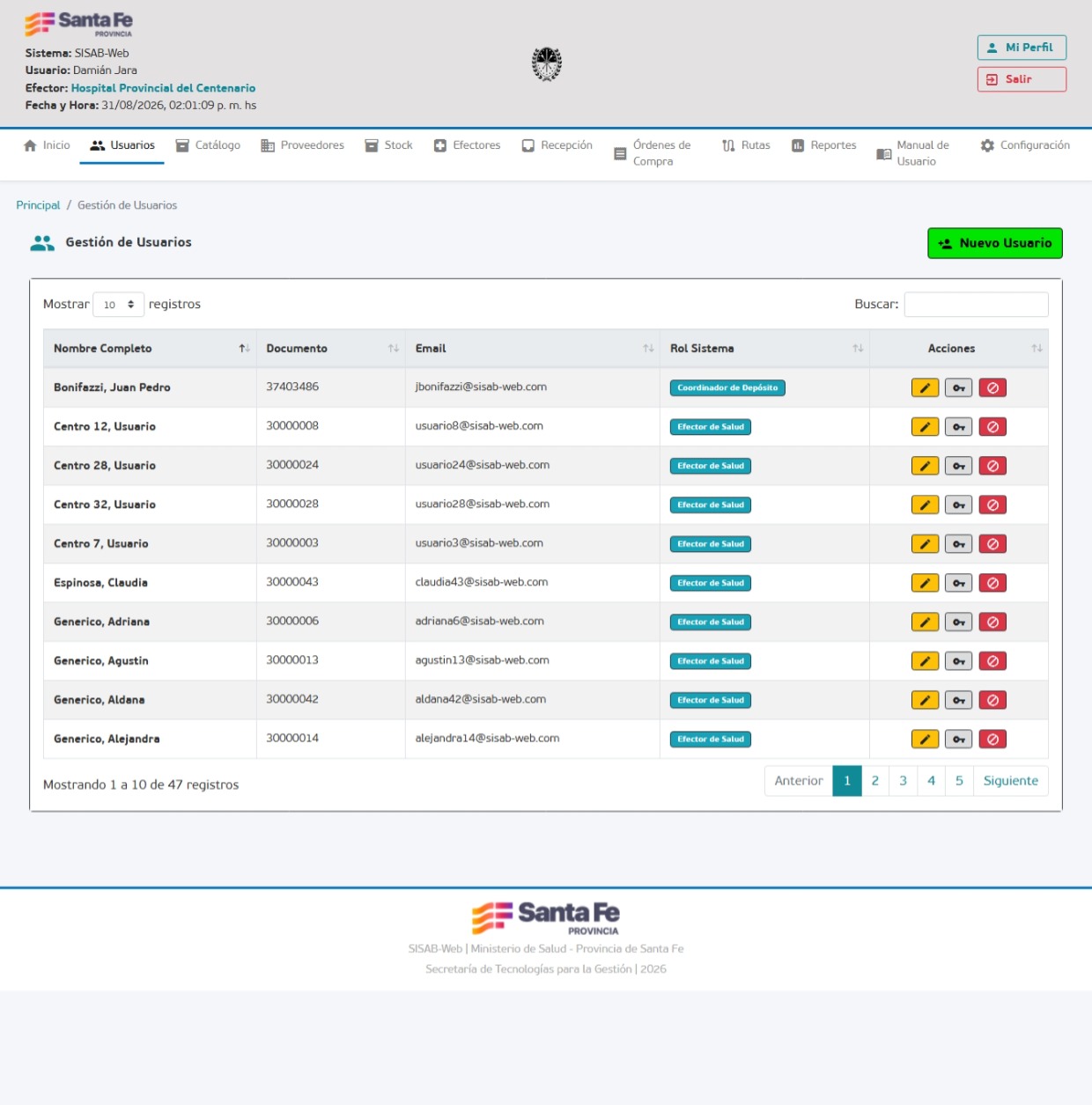Sort table by Rol Sistema column

(764, 349)
